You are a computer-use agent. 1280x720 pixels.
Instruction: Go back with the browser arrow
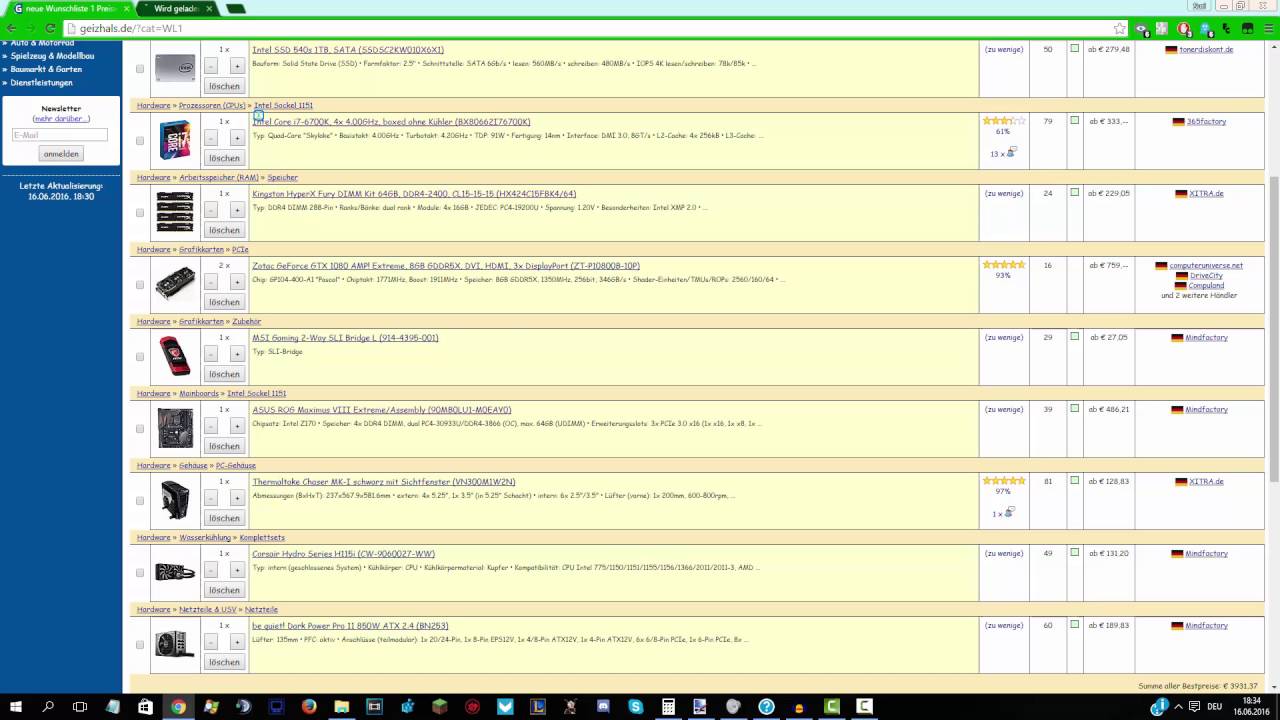(11, 29)
